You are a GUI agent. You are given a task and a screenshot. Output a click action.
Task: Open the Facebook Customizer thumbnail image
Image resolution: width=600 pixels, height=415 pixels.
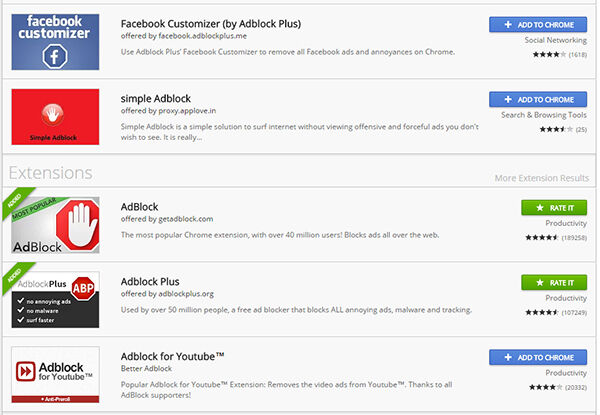click(55, 42)
